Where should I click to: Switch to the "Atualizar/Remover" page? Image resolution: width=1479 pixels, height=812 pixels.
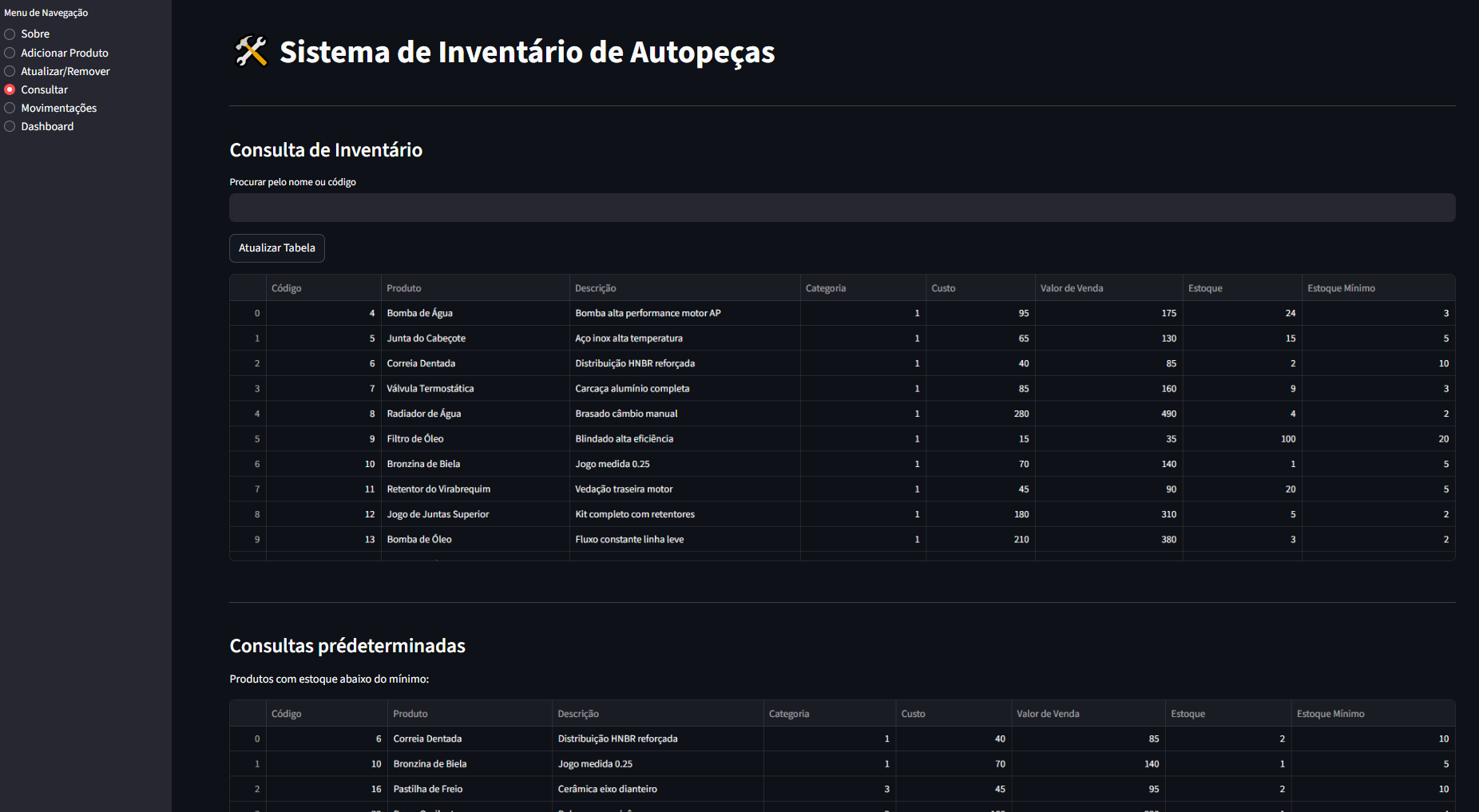65,71
